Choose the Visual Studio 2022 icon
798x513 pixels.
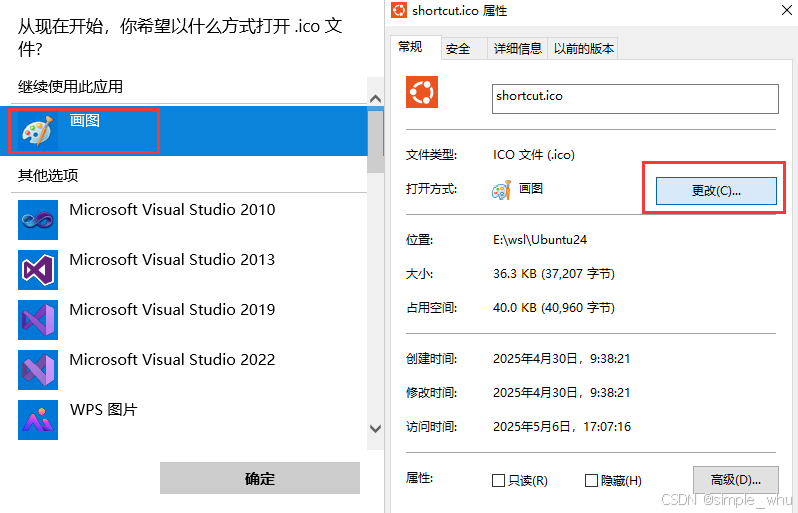[38, 370]
